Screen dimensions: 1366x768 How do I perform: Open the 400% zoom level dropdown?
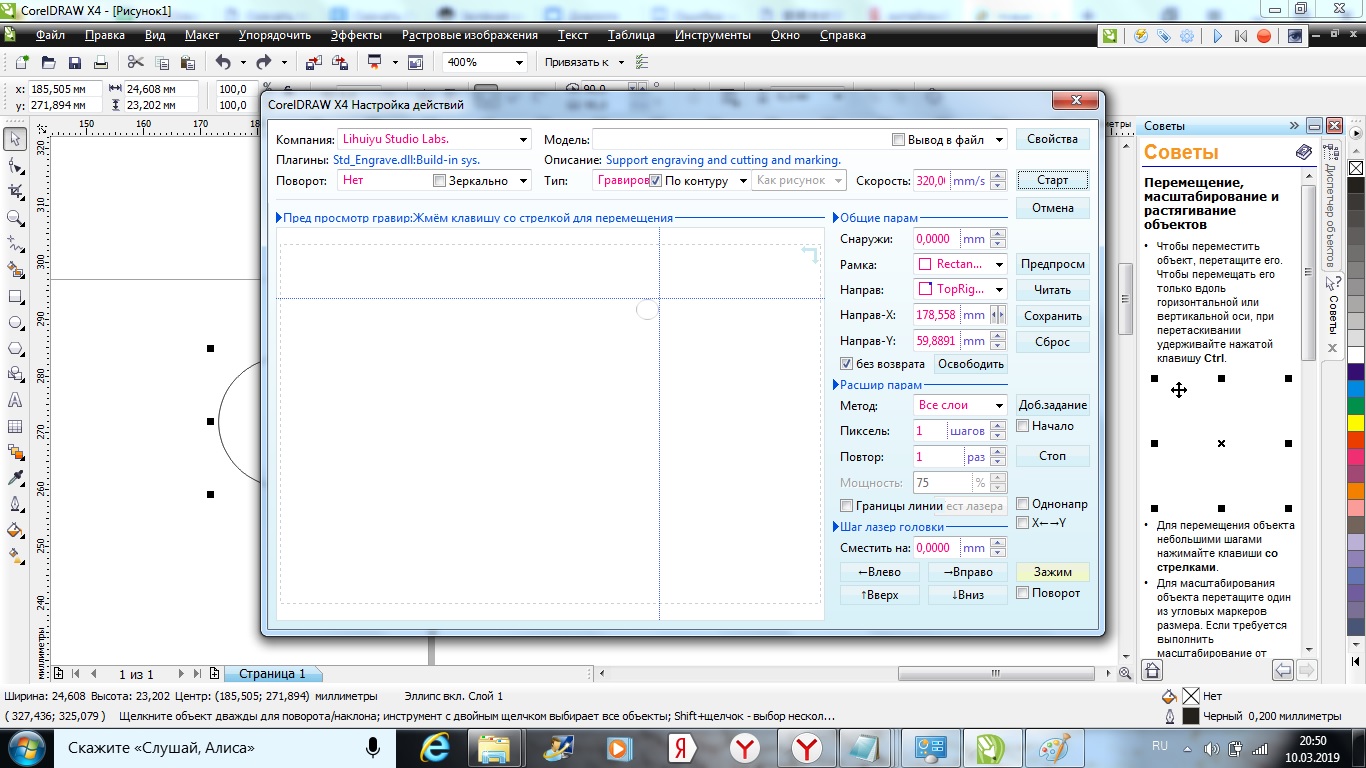point(519,62)
